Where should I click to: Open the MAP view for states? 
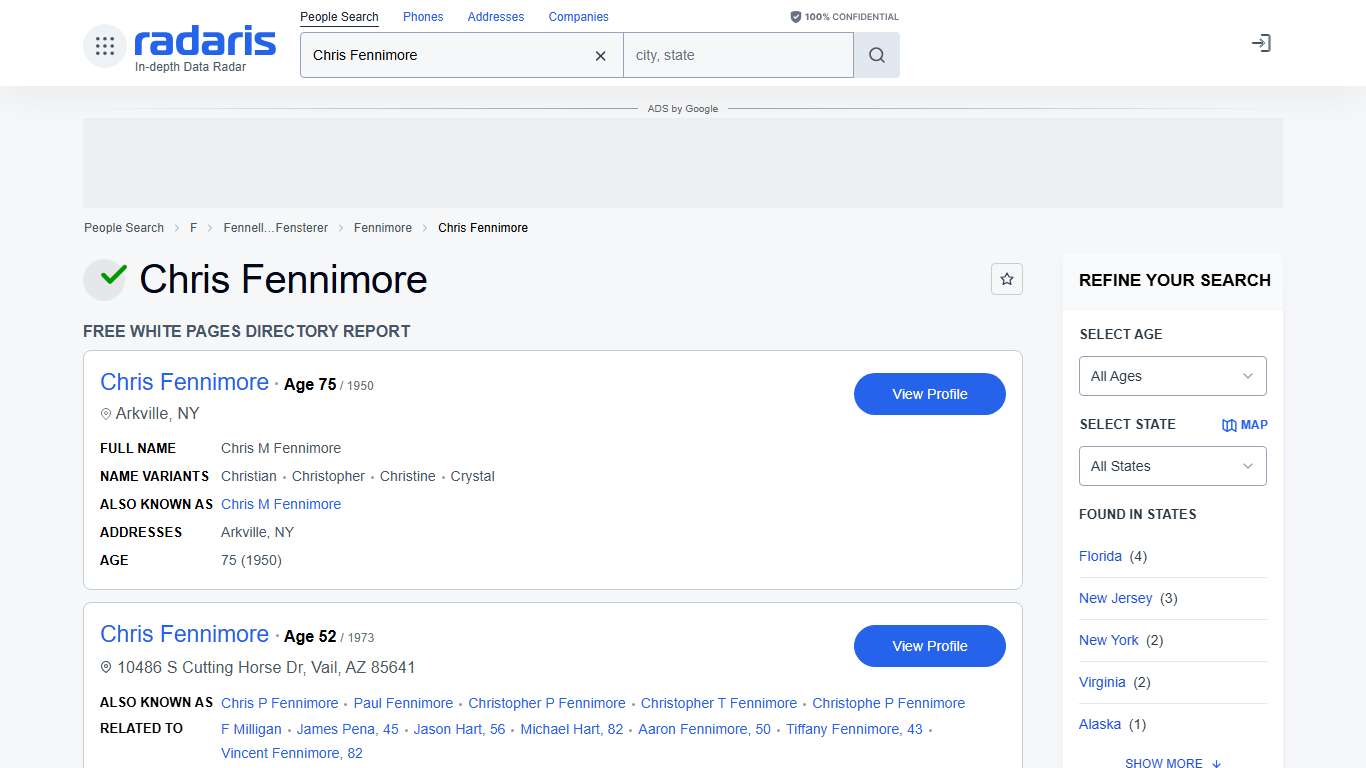[1245, 424]
